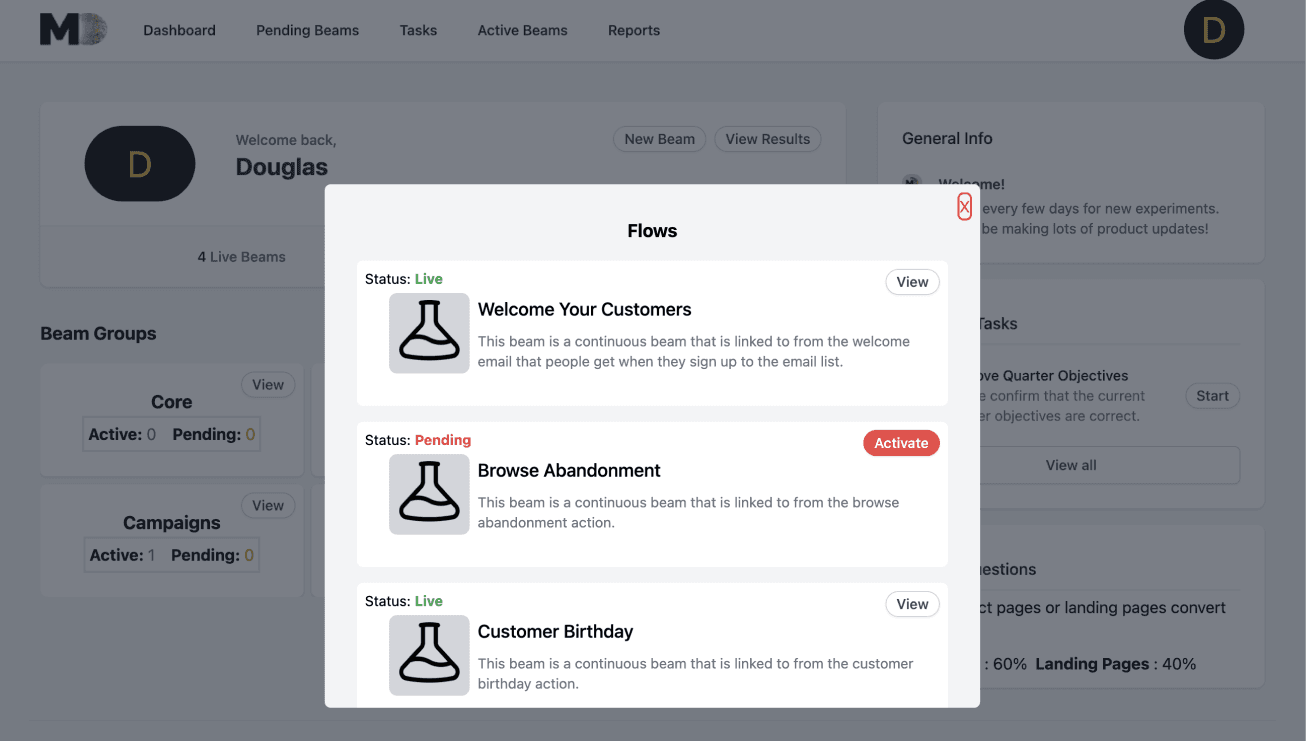Open the user avatar in top-right corner
Screen dimensions: 1306x741
click(1213, 30)
